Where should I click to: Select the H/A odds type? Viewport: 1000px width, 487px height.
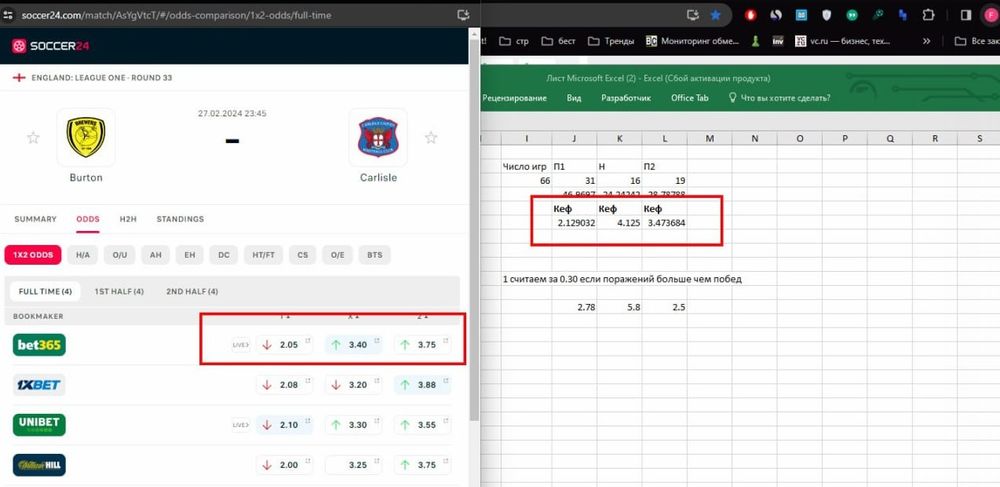click(x=83, y=255)
